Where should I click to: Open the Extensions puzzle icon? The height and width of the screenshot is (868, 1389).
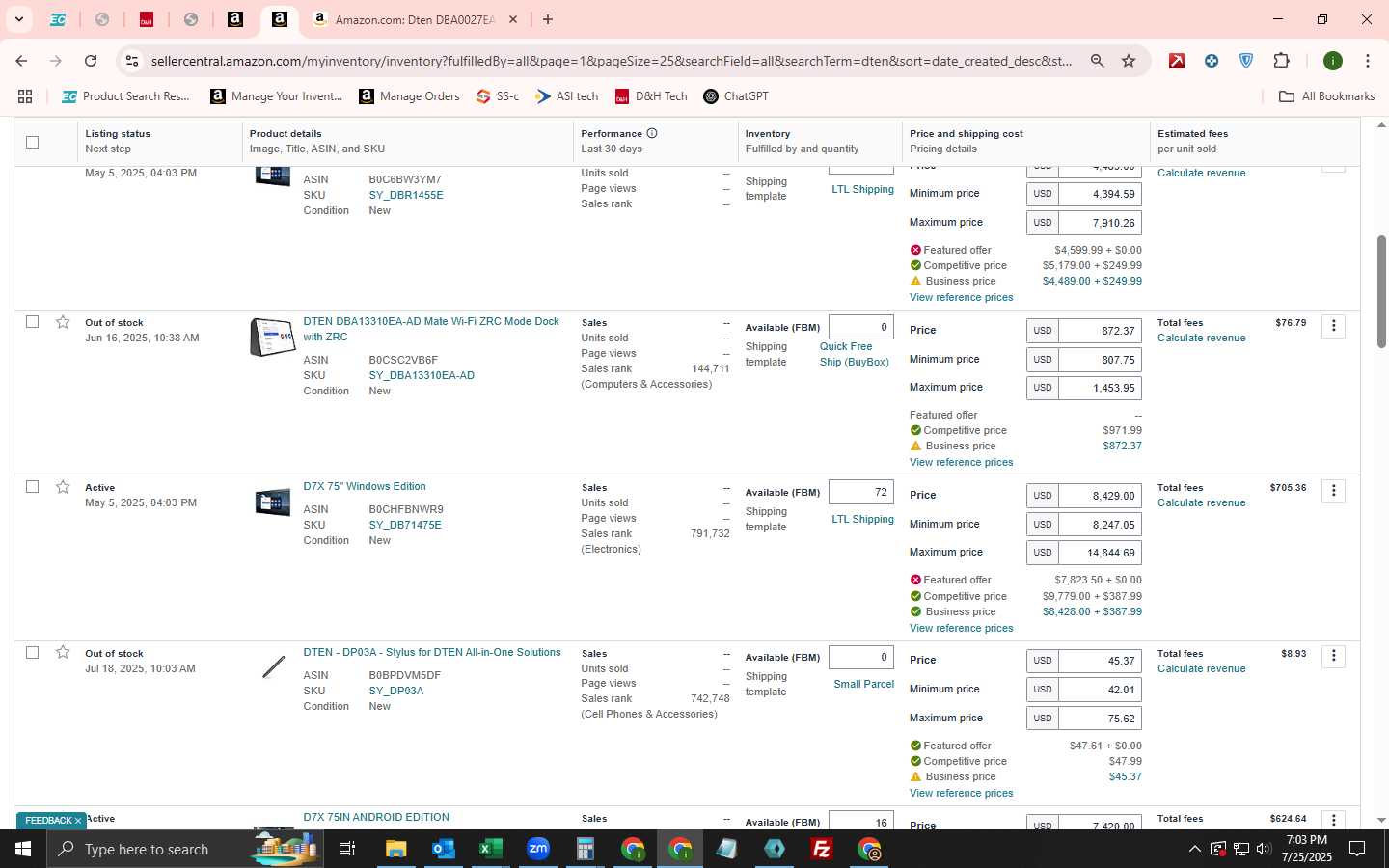pyautogui.click(x=1281, y=61)
